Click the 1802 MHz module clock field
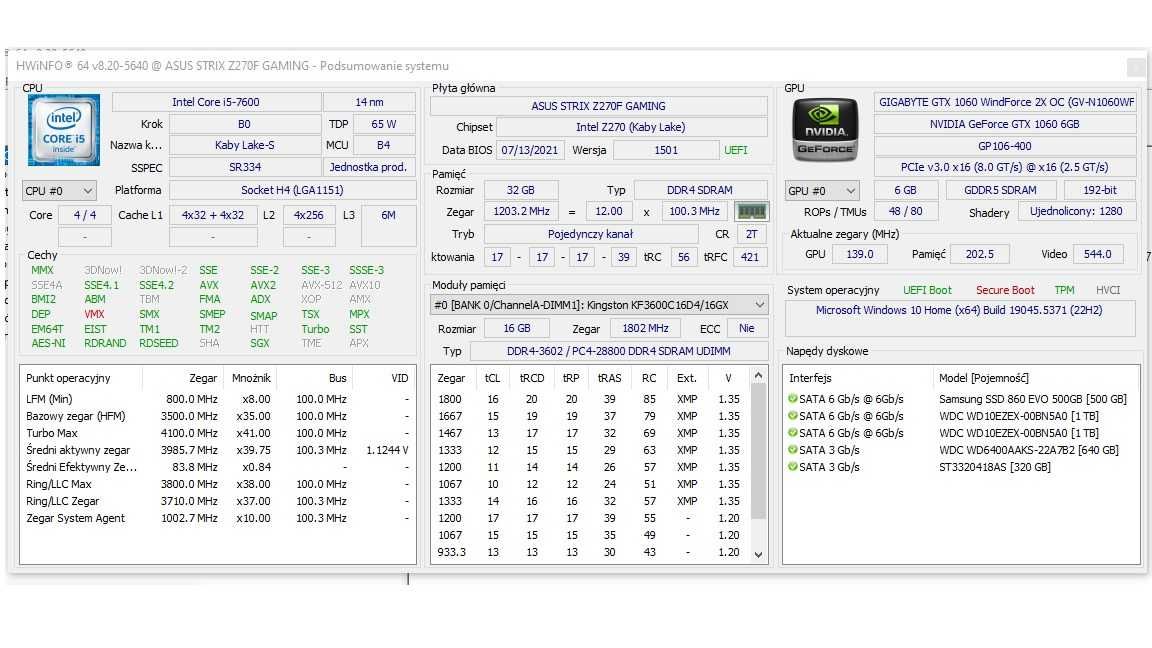This screenshot has width=1152, height=648. point(646,328)
